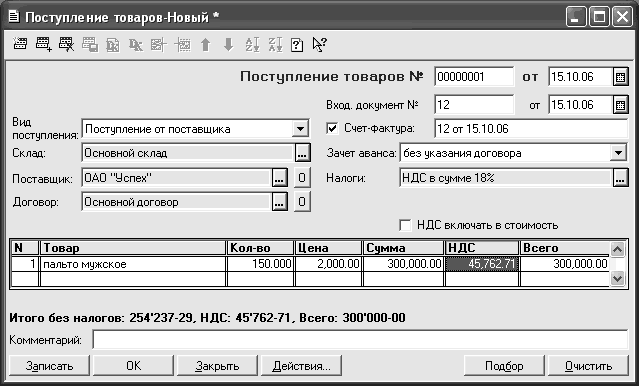The width and height of the screenshot is (639, 386).
Task: Sort rows descending Z to A
Action: (275, 44)
